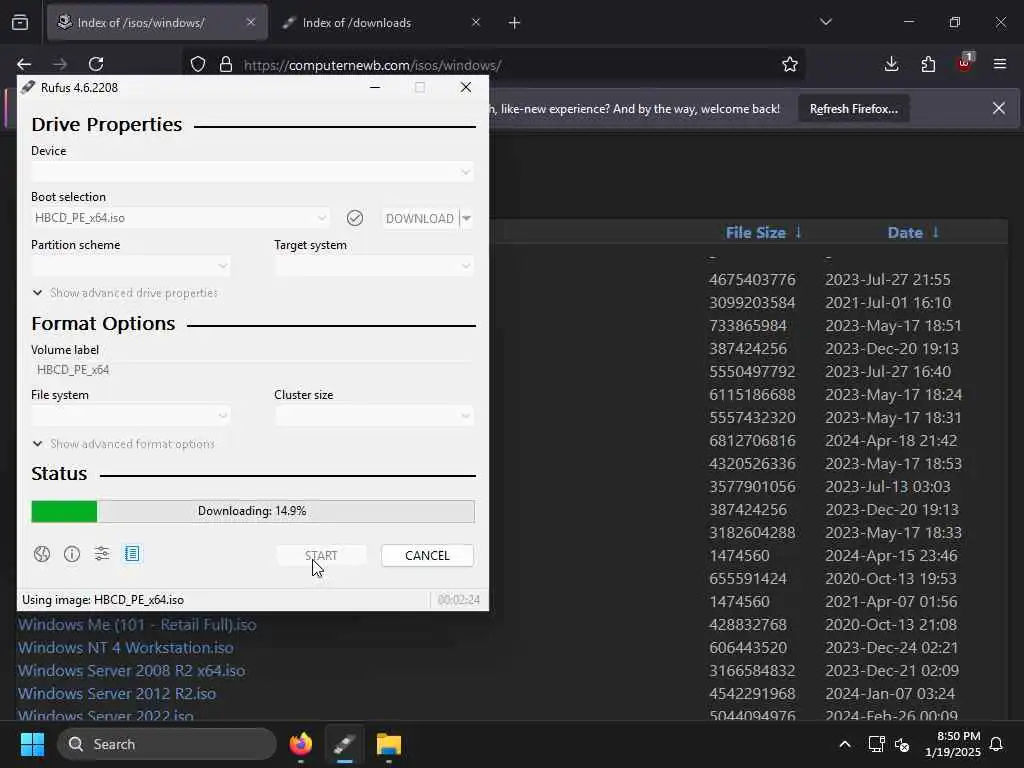Bookmark this page with star icon
Viewport: 1024px width, 768px height.
point(790,65)
